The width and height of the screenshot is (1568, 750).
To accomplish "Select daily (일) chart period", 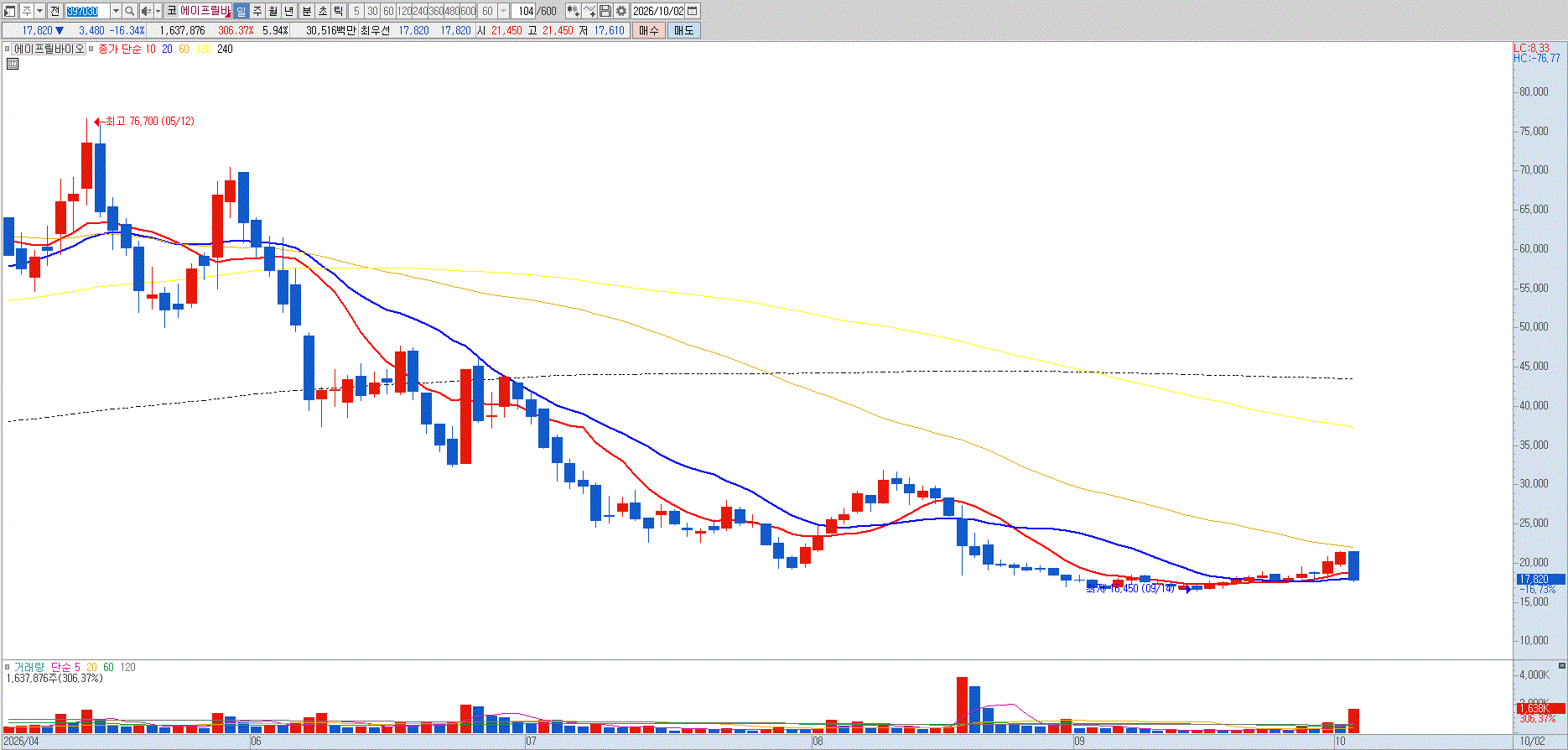I will coord(241,11).
